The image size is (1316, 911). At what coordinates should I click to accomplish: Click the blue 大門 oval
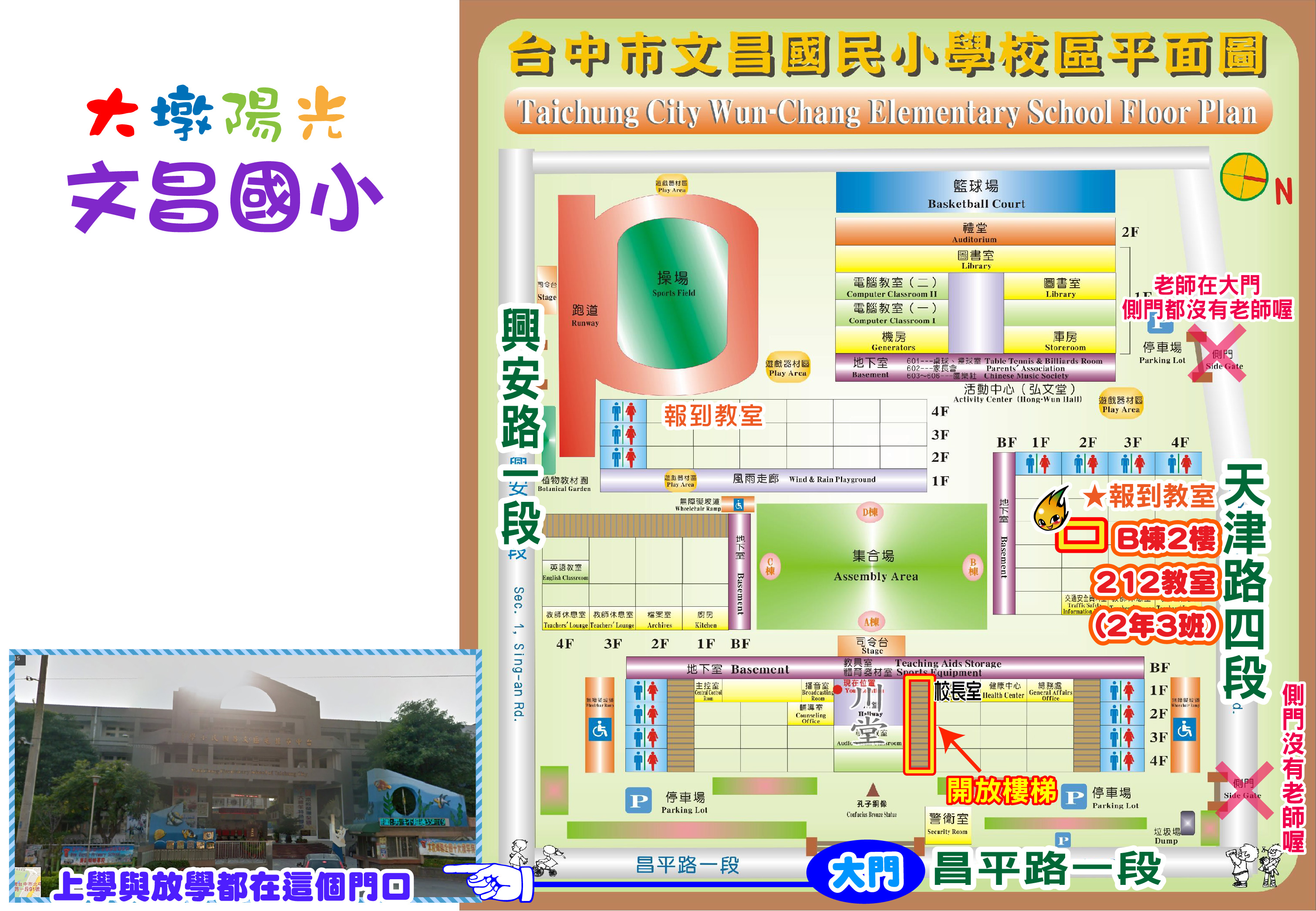866,871
